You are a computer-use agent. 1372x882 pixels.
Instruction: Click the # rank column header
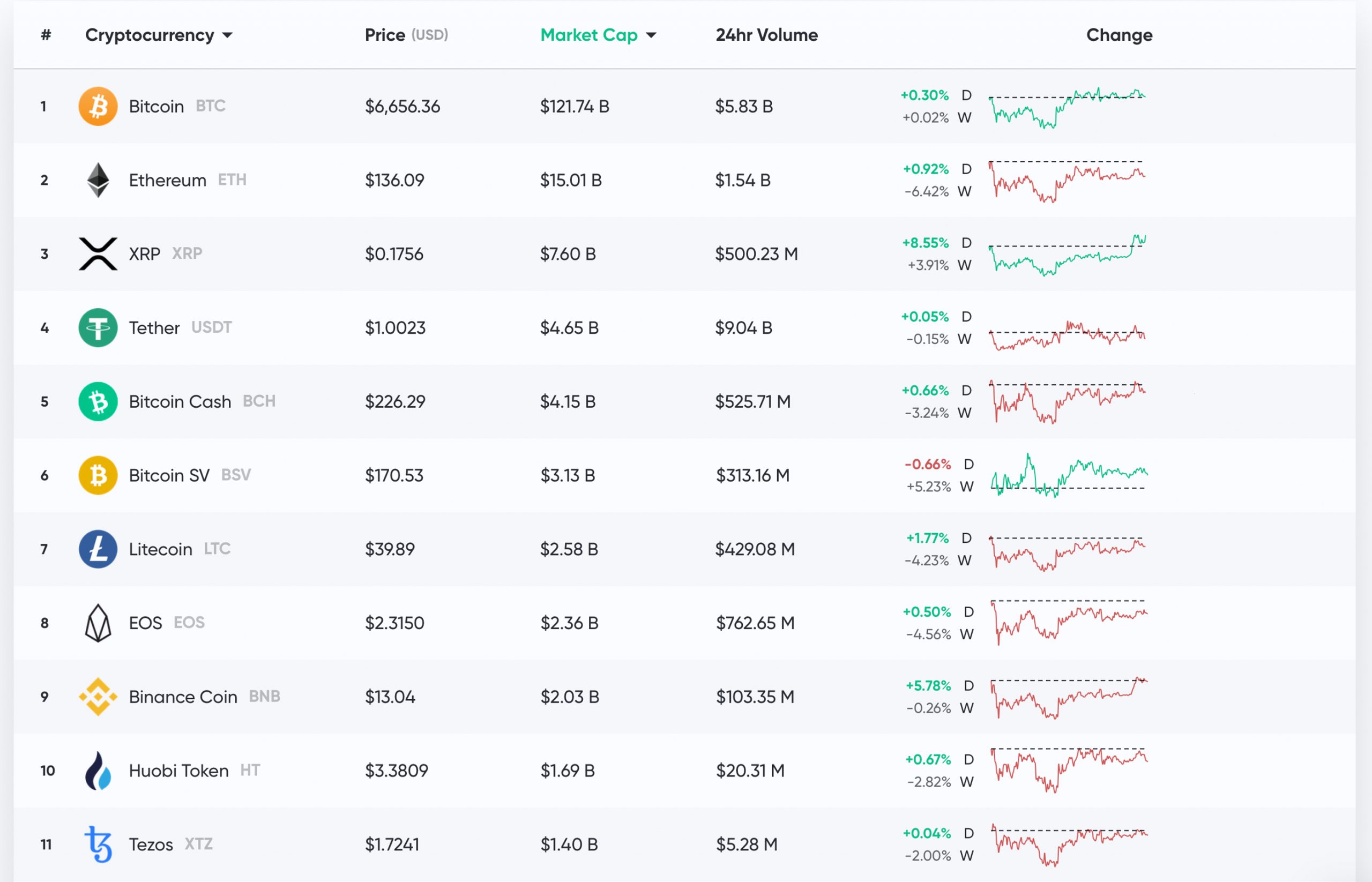(46, 35)
